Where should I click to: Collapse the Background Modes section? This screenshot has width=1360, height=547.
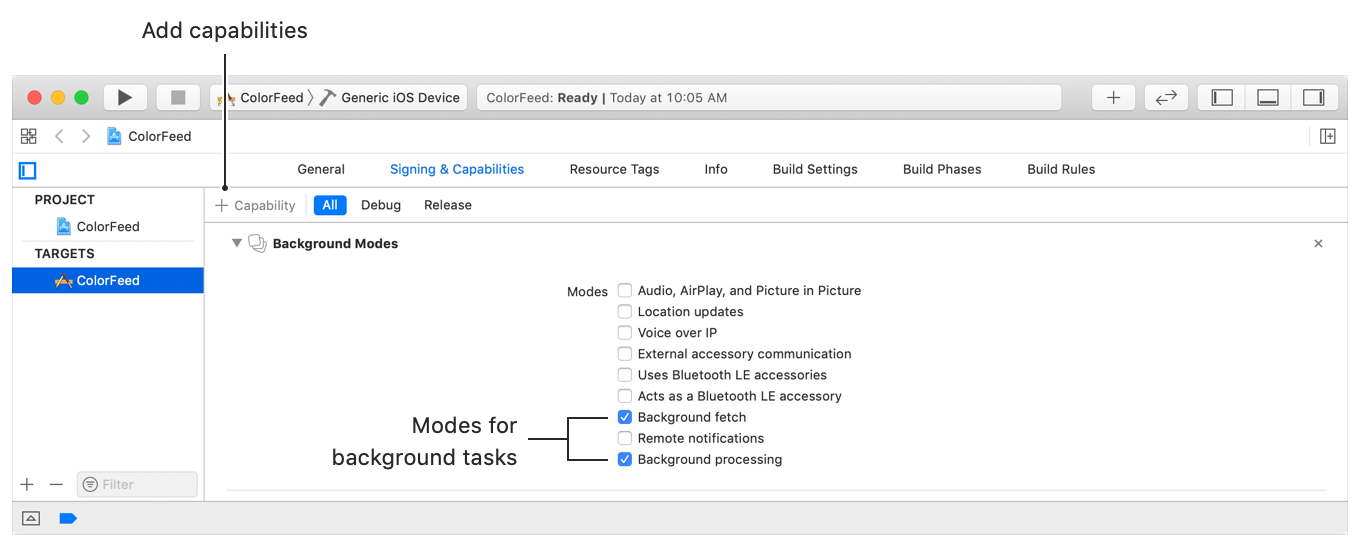237,243
